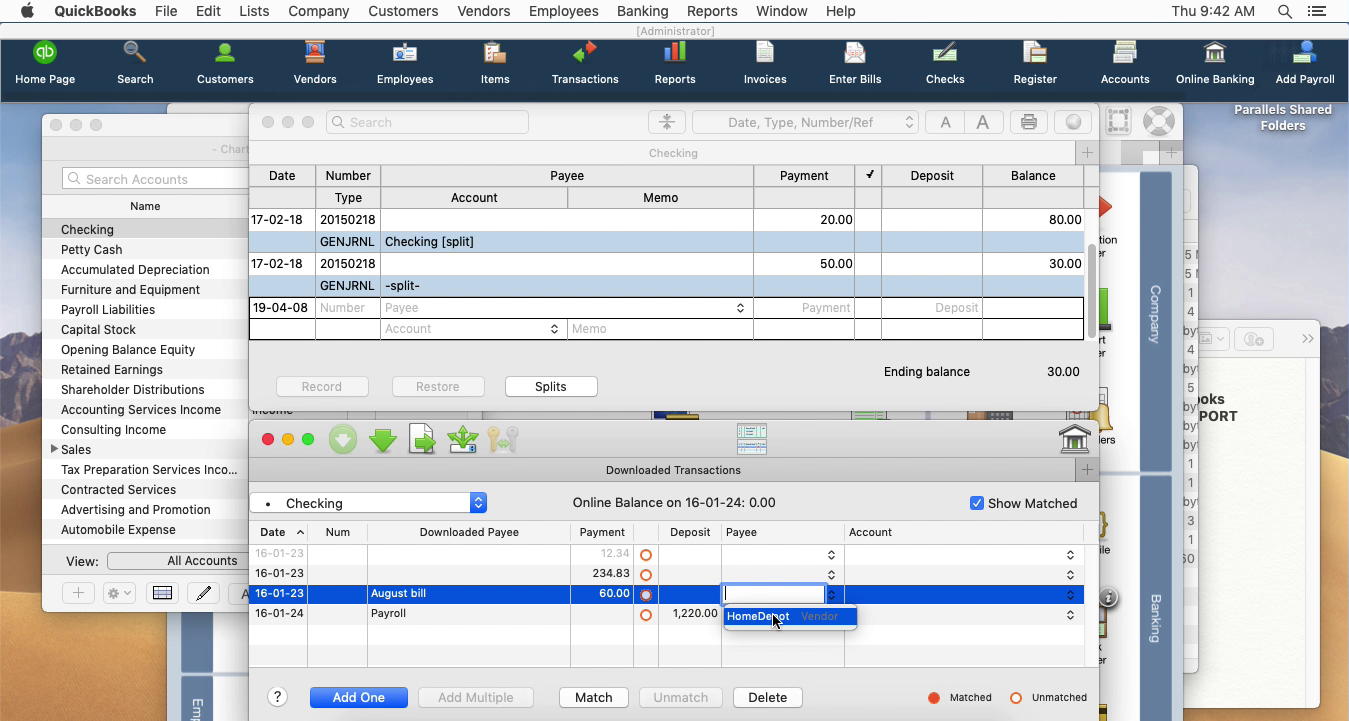Open the Invoices icon

pos(765,63)
